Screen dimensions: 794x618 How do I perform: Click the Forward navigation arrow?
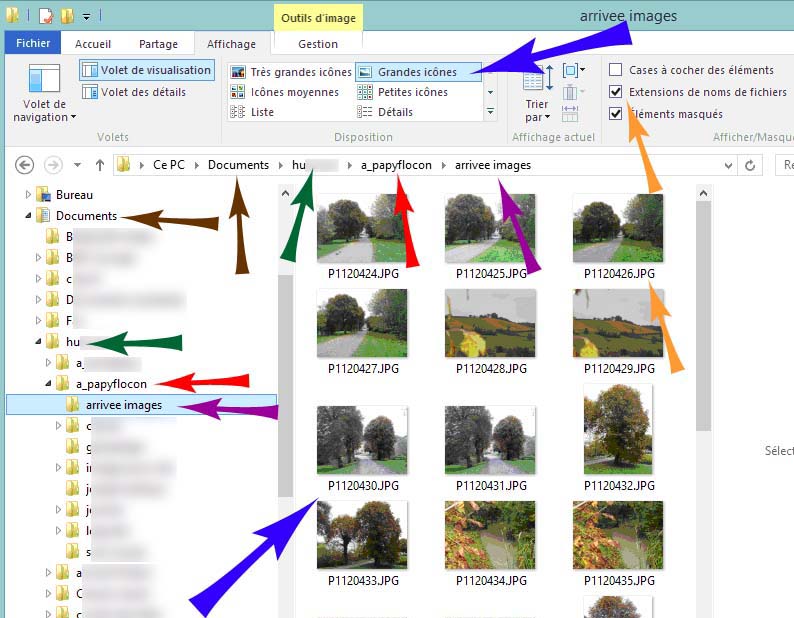53,165
